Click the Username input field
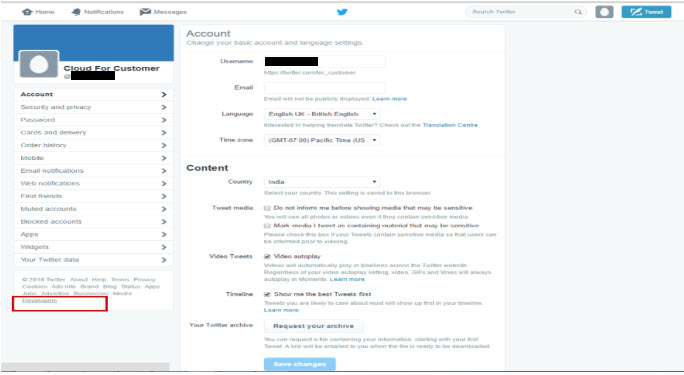Screen dimensions: 684x375 [325, 61]
